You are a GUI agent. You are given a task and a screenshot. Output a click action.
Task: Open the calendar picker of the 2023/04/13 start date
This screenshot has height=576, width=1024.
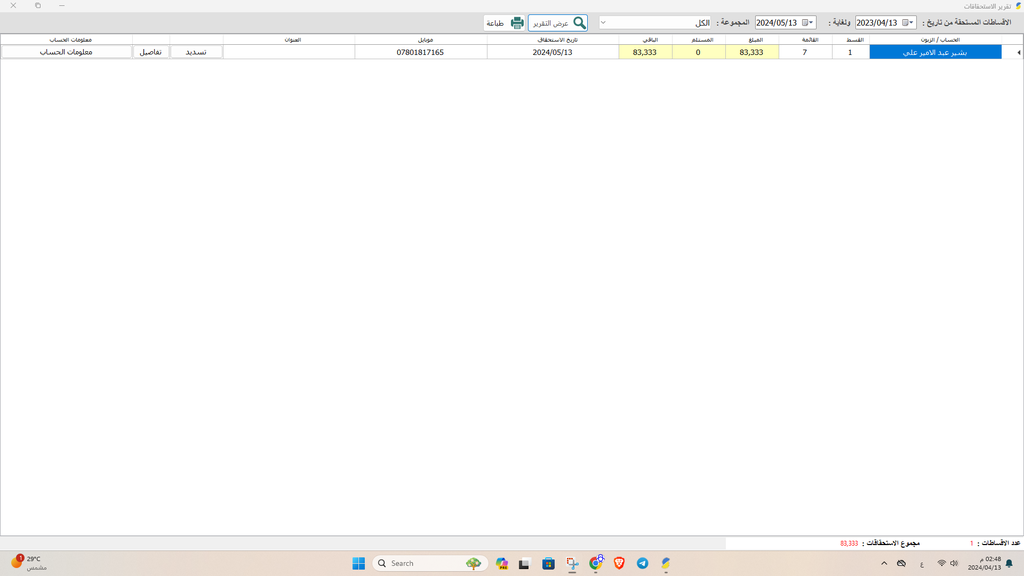907,23
